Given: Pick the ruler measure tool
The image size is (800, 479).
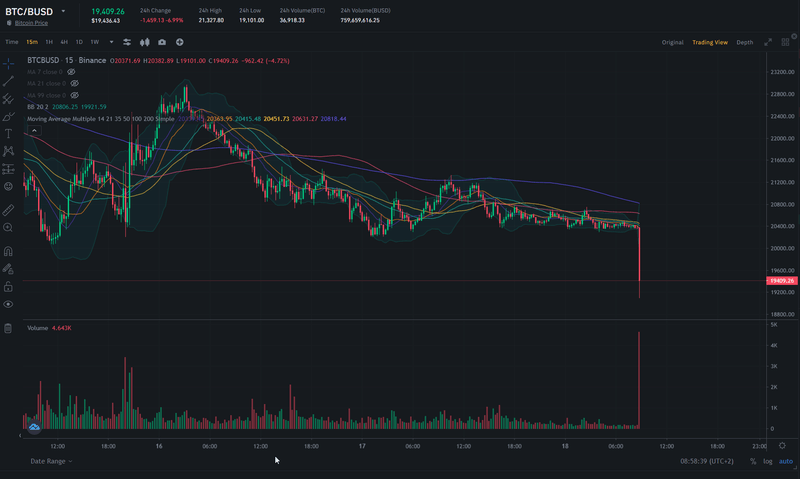Looking at the screenshot, I should (8, 211).
